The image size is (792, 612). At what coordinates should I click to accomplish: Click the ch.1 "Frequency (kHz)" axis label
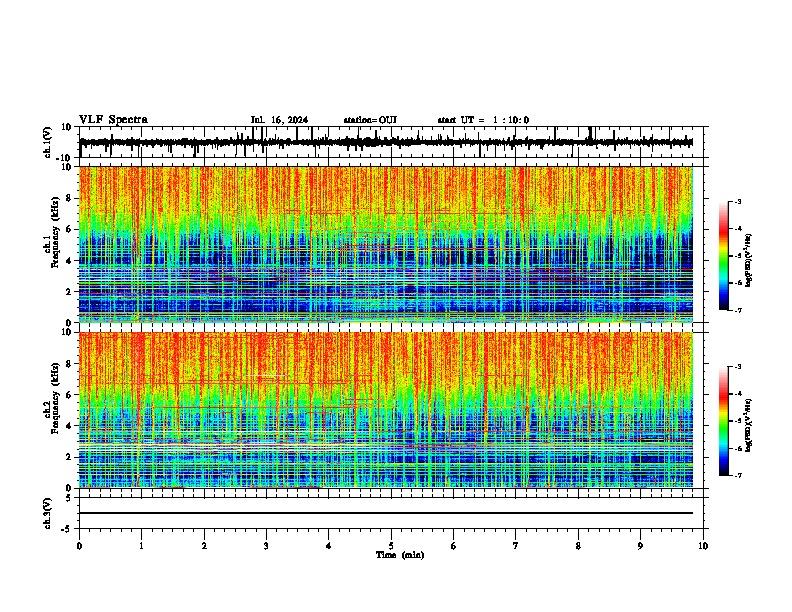click(x=55, y=233)
